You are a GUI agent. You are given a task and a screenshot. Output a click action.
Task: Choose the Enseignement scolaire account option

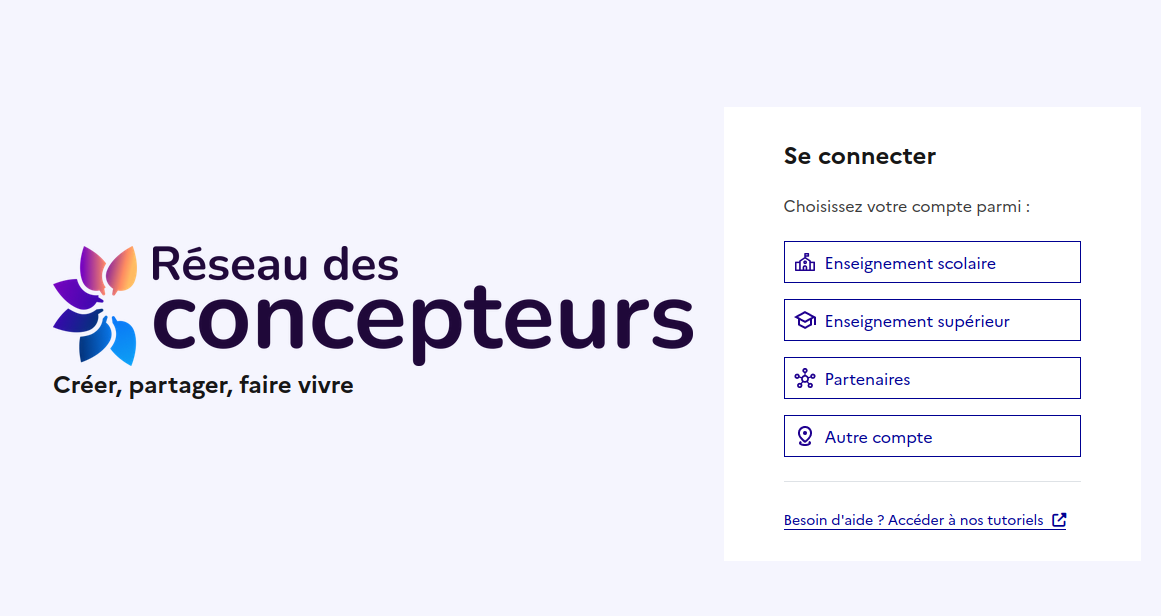[932, 262]
